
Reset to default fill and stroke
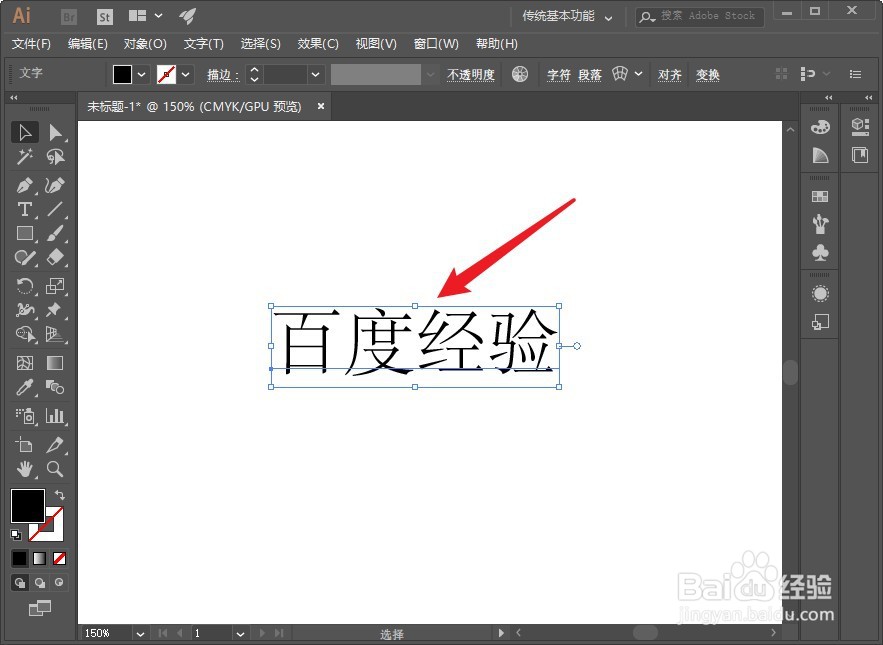click(16, 534)
